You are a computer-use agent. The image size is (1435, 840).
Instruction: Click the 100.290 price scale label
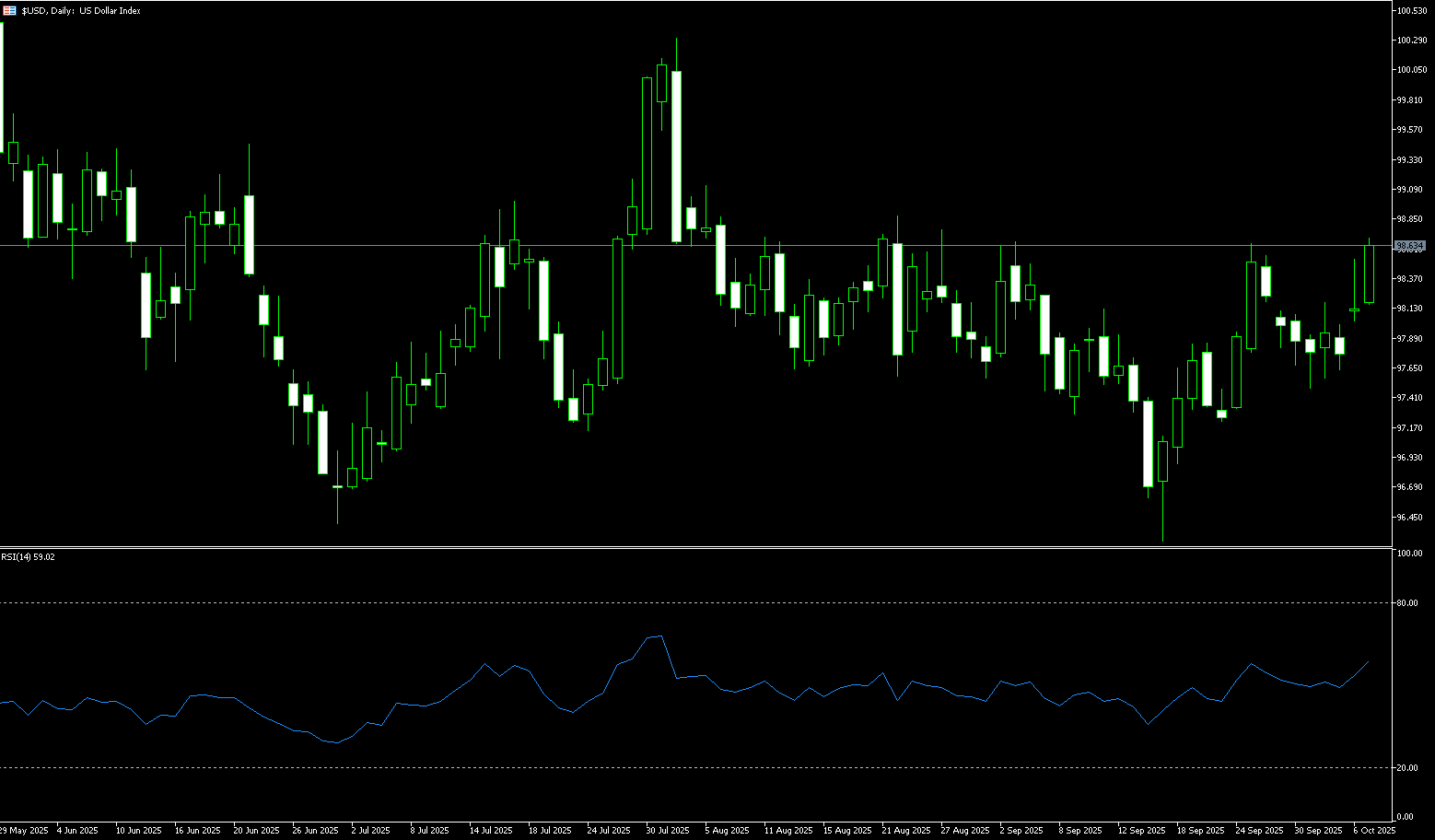click(1411, 41)
